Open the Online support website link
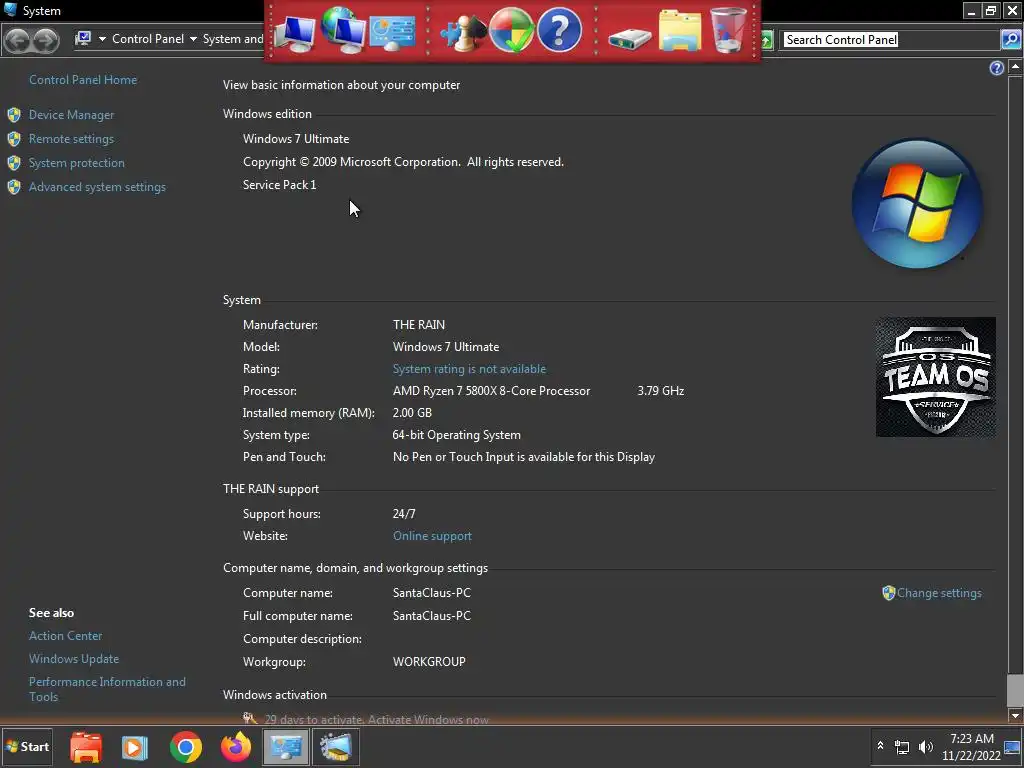 (432, 536)
